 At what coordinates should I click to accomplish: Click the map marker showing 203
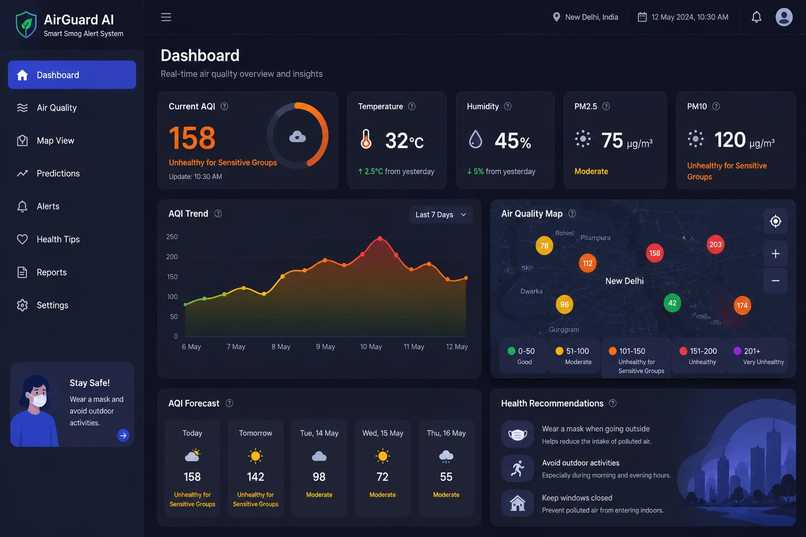[715, 245]
